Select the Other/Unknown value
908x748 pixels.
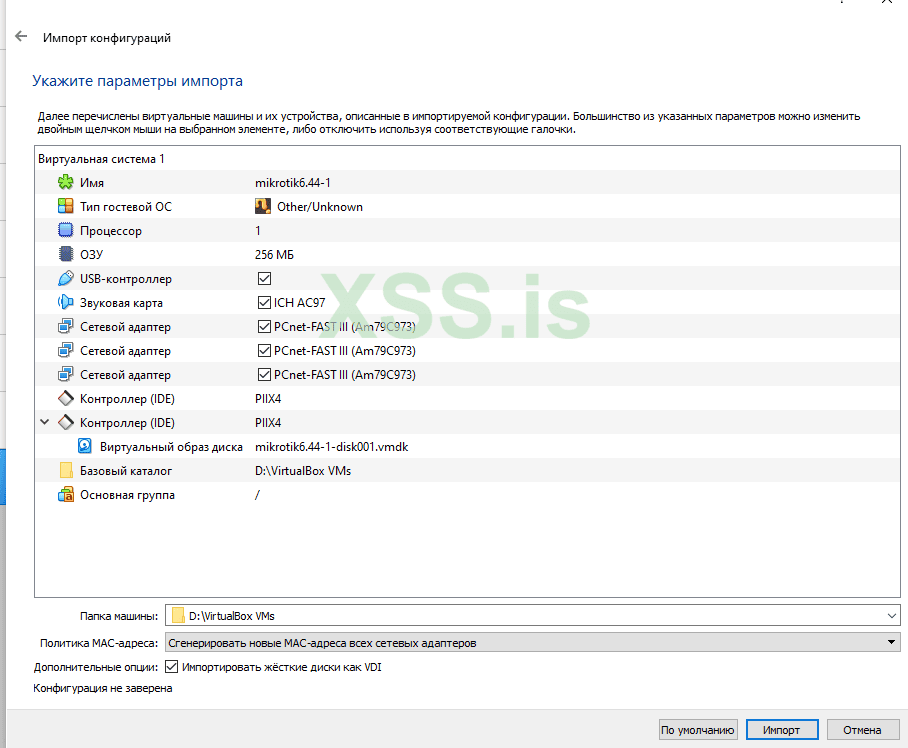point(320,207)
